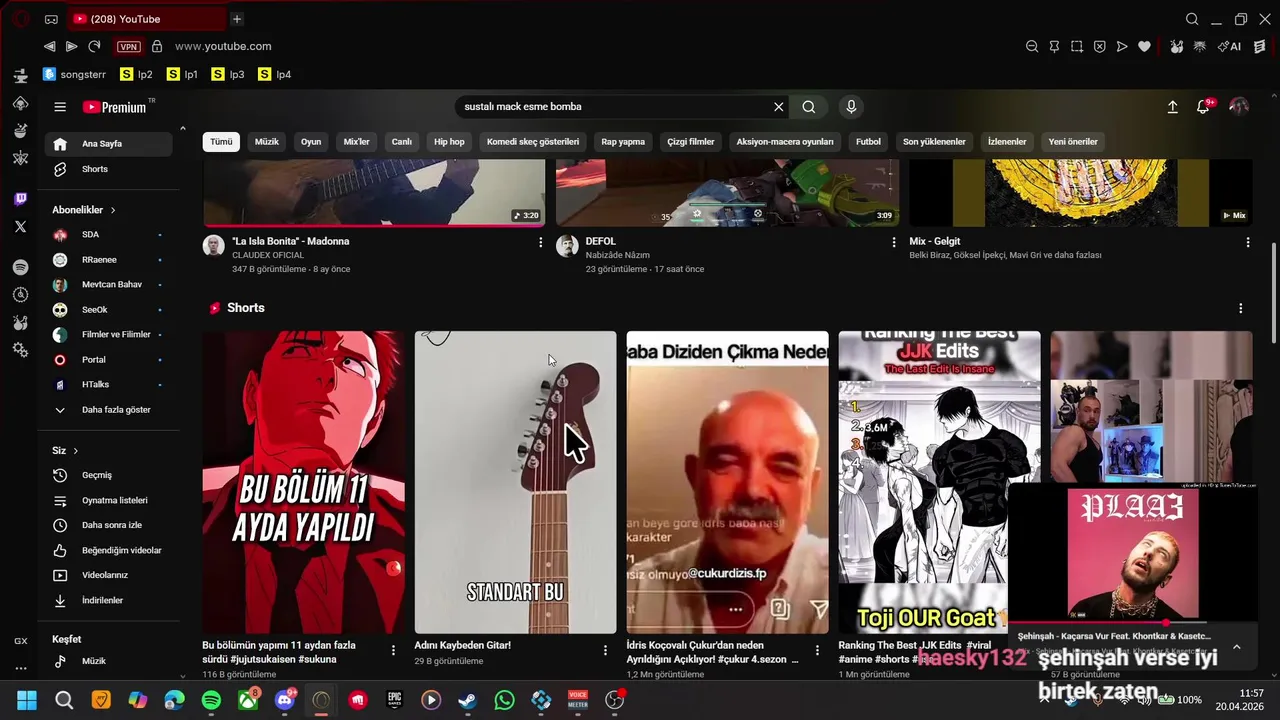Open the upload/create video icon
The width and height of the screenshot is (1280, 720).
tap(1172, 107)
